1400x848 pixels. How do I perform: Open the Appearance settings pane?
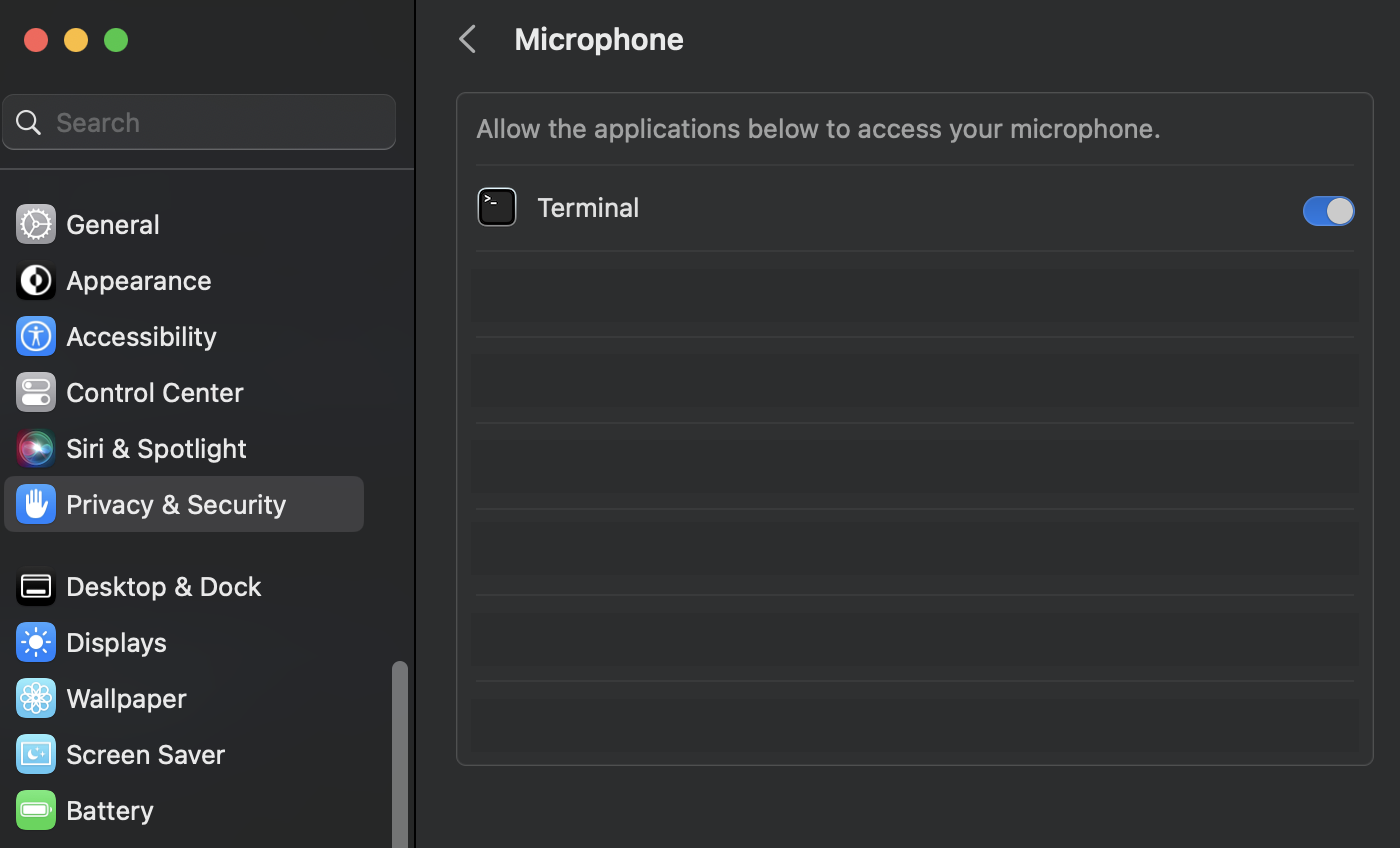[184, 280]
